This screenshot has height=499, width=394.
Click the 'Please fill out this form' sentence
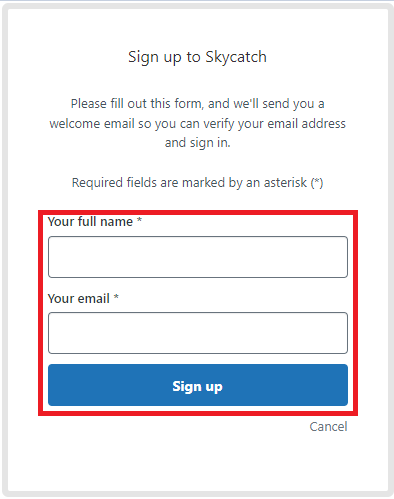(137, 104)
